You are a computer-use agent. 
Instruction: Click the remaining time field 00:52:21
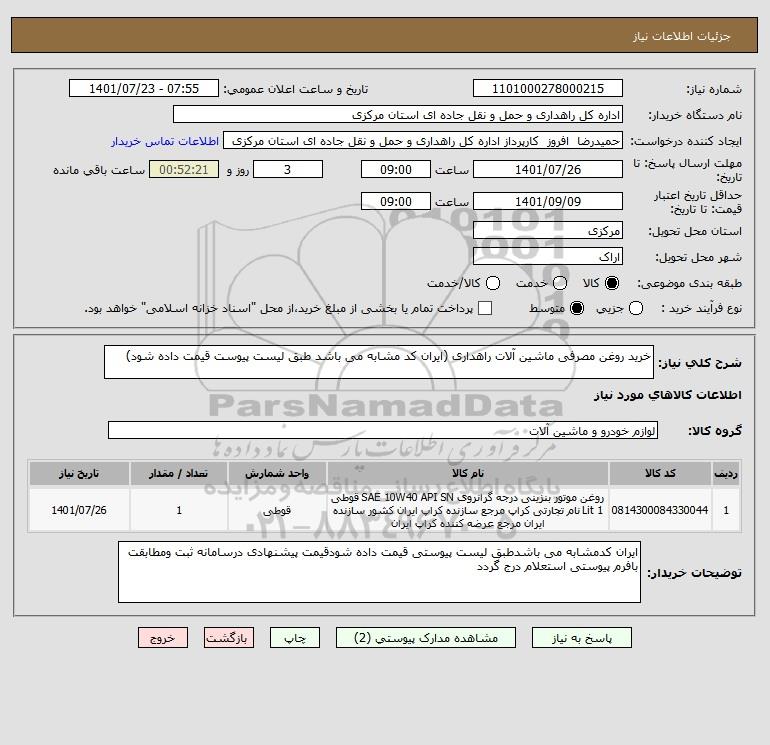coord(184,169)
